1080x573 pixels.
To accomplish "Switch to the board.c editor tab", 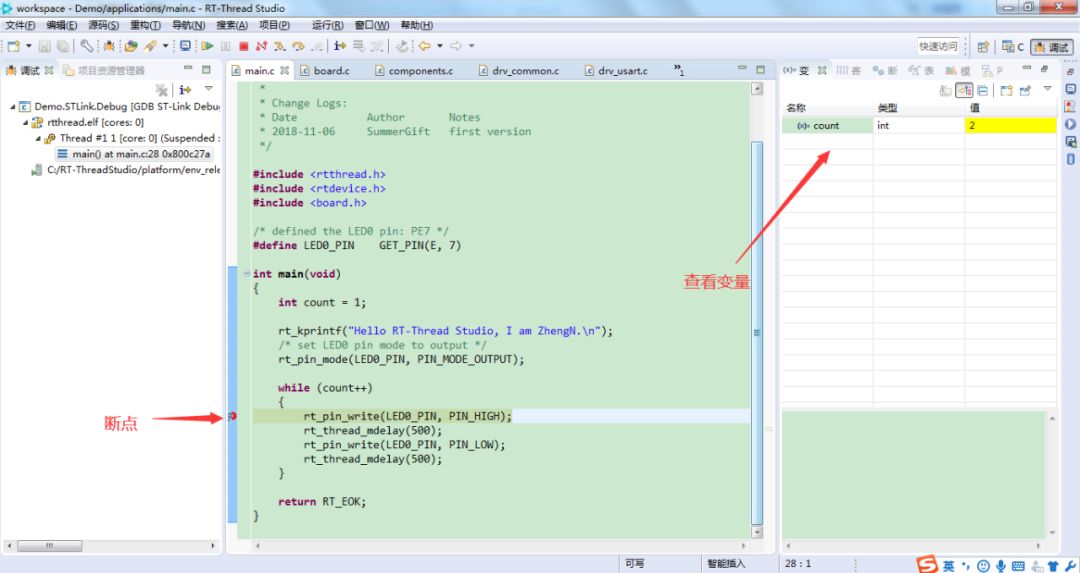I will (x=324, y=70).
